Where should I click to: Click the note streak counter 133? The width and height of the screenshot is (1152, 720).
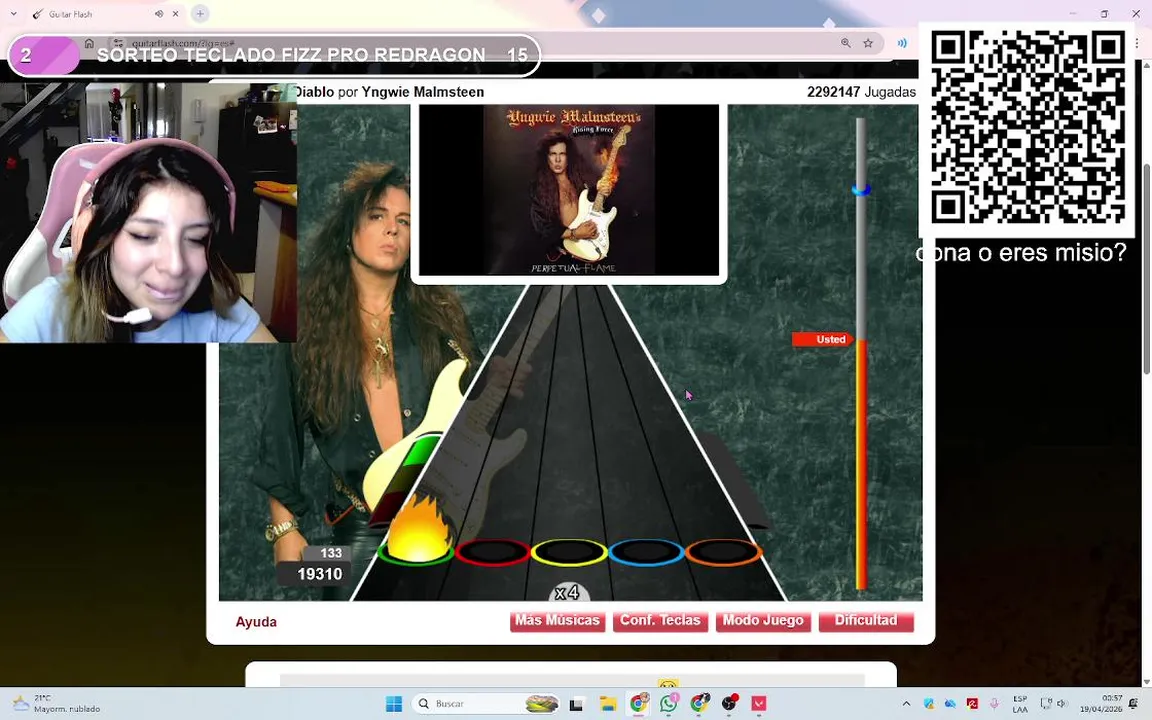tap(331, 553)
